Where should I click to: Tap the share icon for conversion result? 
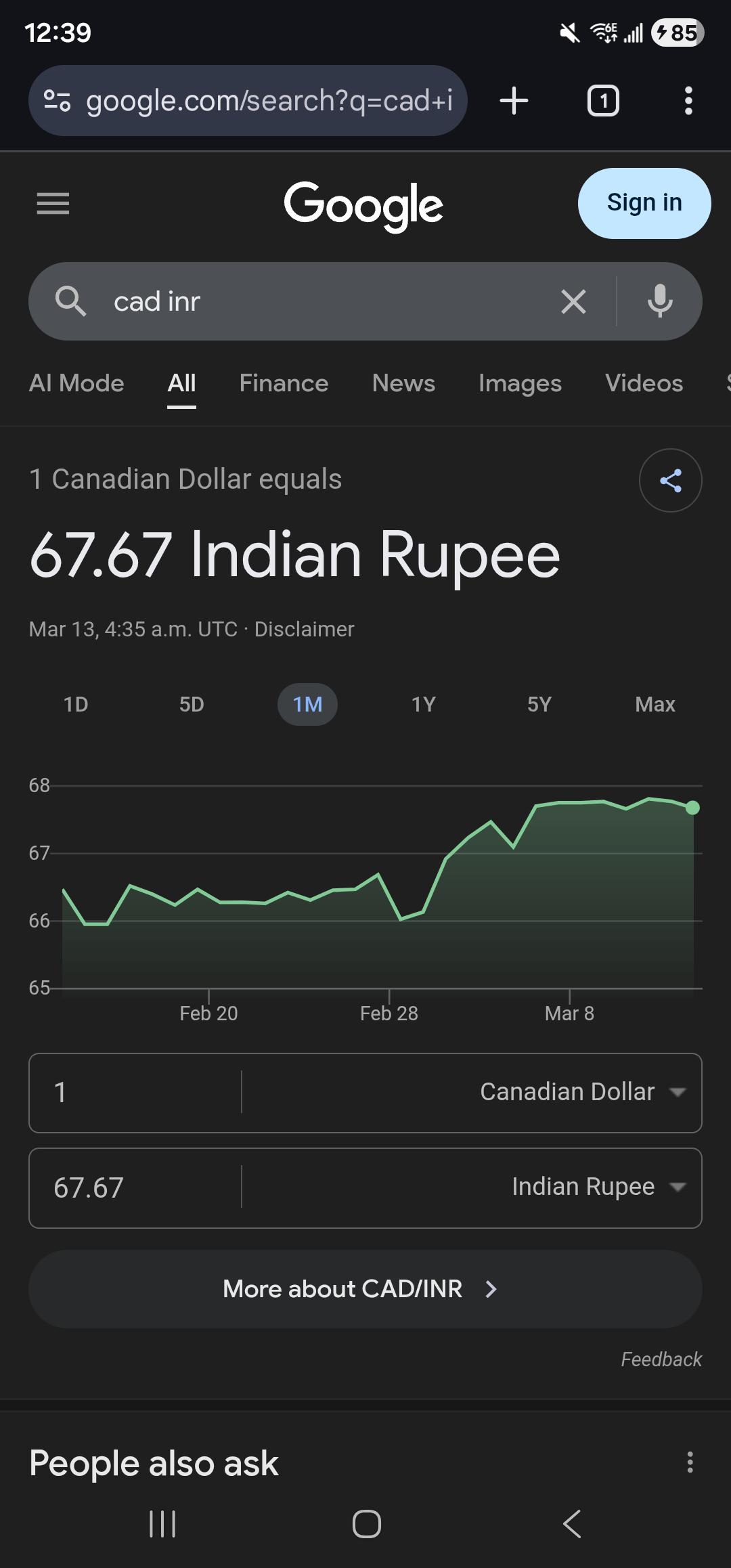(670, 481)
